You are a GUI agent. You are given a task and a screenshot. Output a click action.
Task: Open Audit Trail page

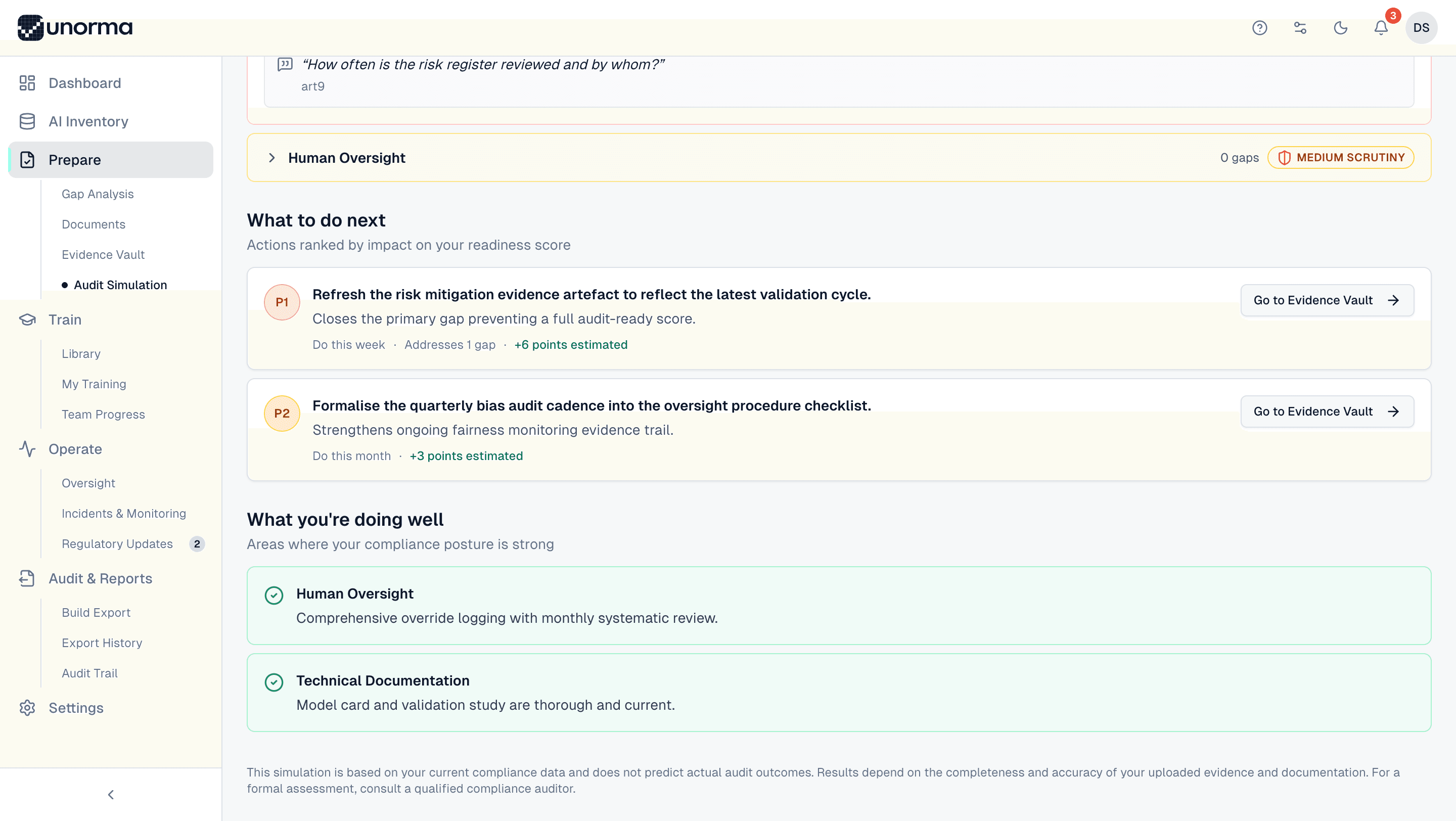tap(89, 673)
